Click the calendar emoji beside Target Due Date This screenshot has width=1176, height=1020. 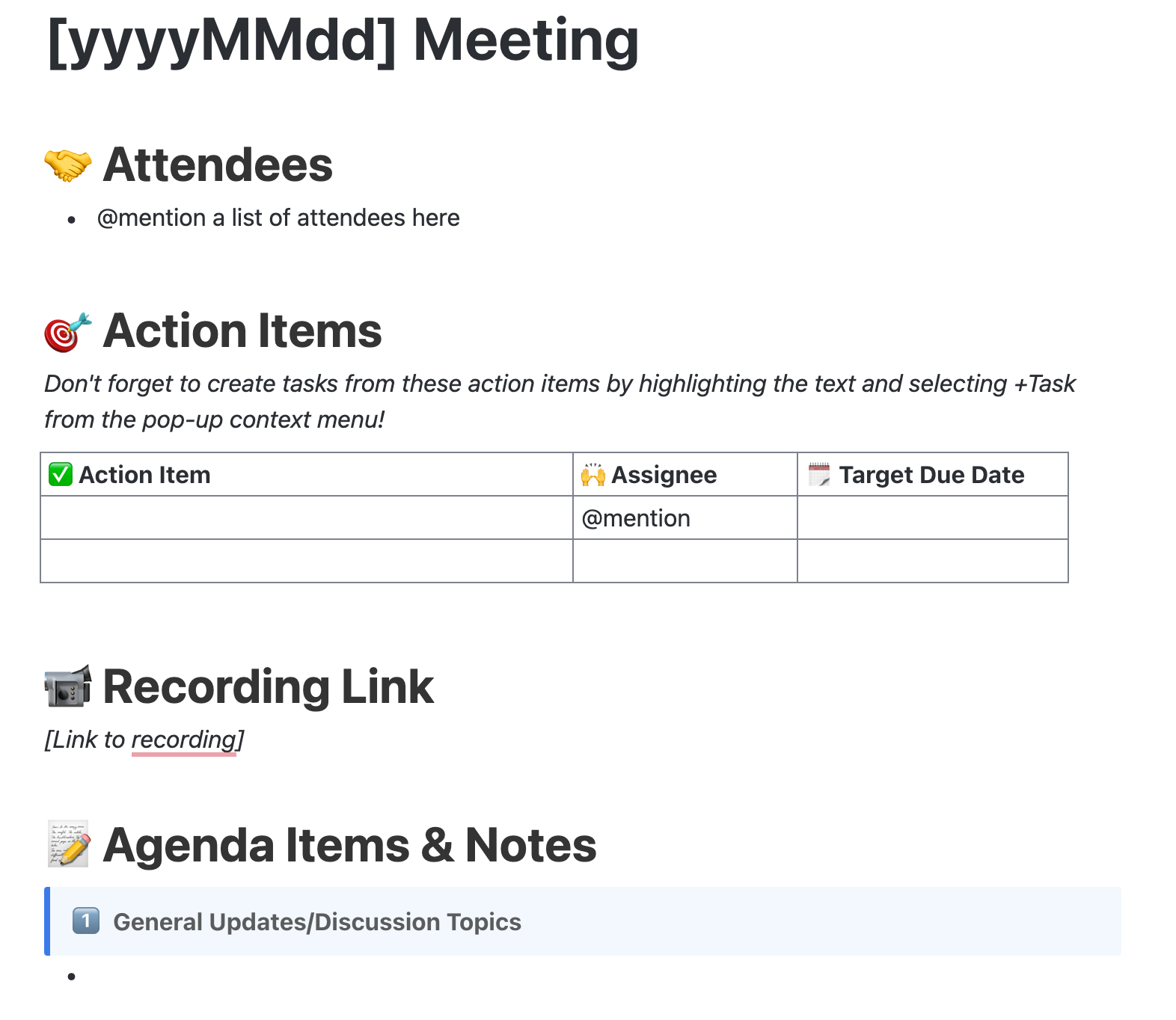819,474
